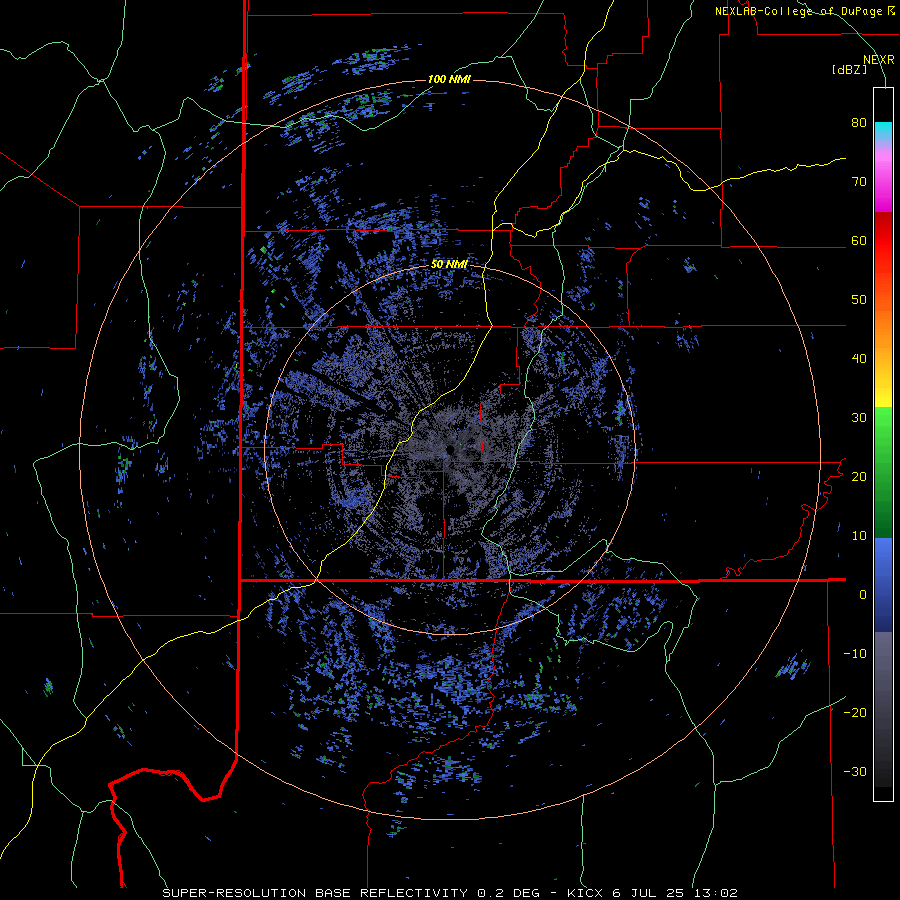900x900 pixels.
Task: Click the 30 value on dBZ scale
Action: pos(859,418)
